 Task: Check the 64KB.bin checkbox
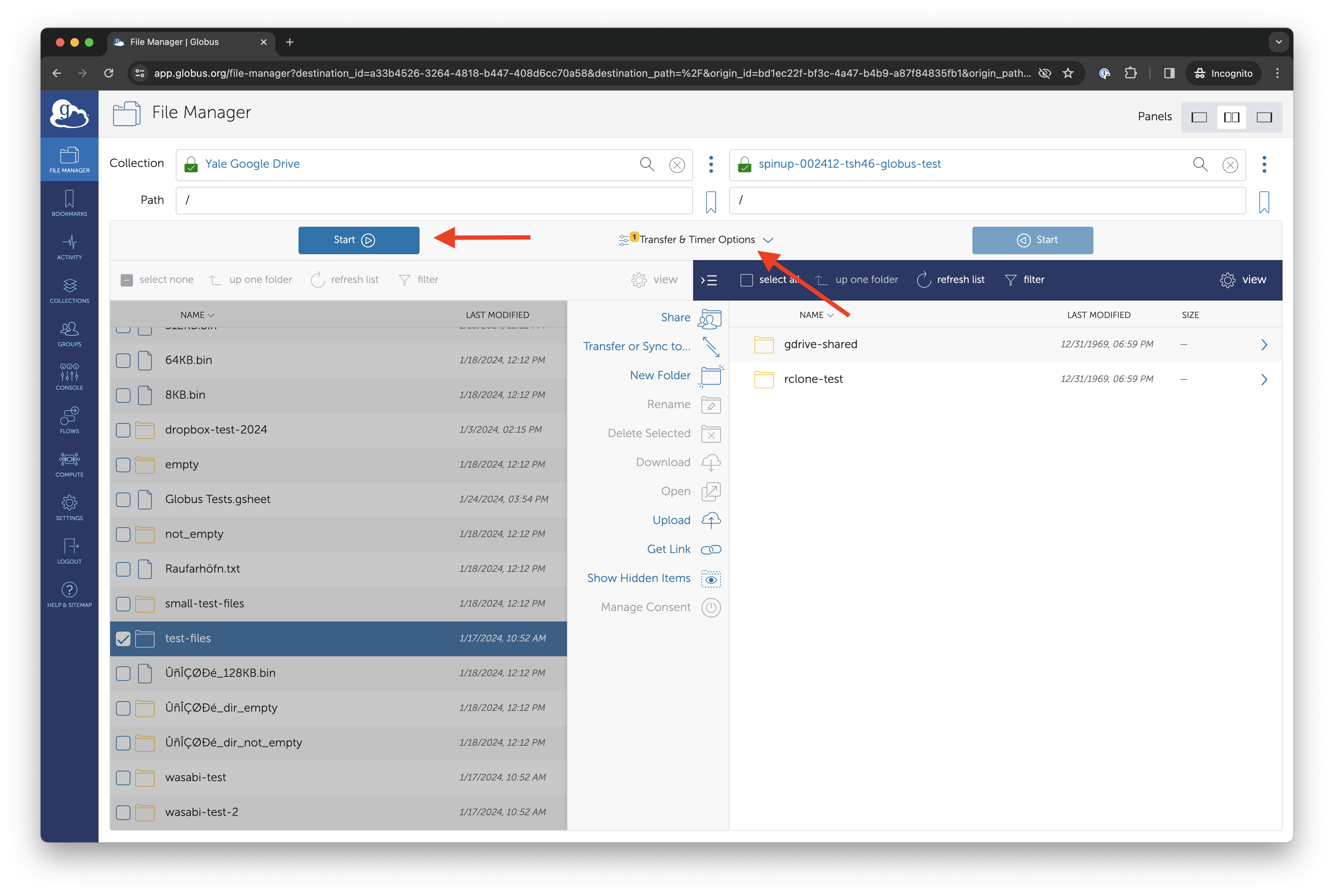[x=123, y=361]
